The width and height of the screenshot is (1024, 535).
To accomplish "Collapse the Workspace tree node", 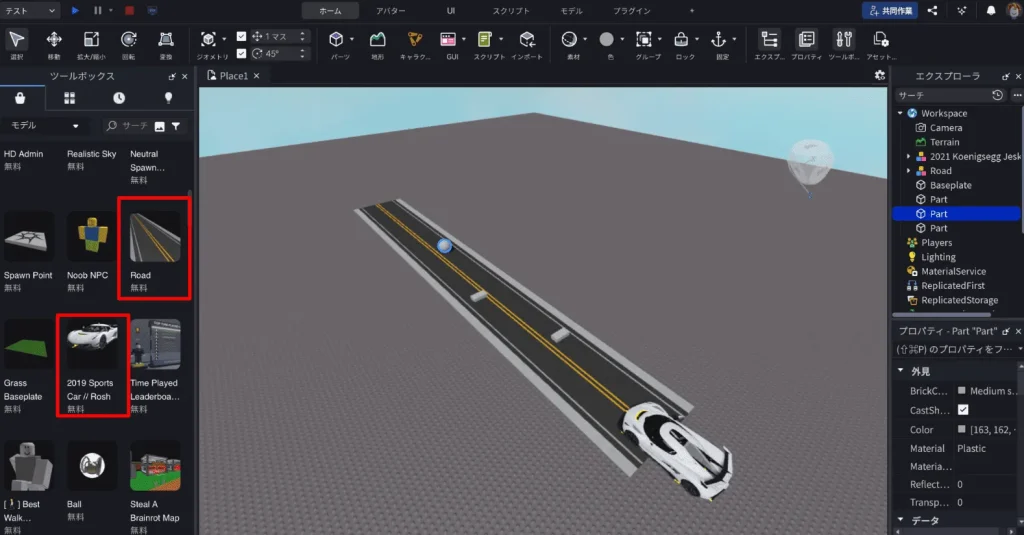I will pos(900,113).
